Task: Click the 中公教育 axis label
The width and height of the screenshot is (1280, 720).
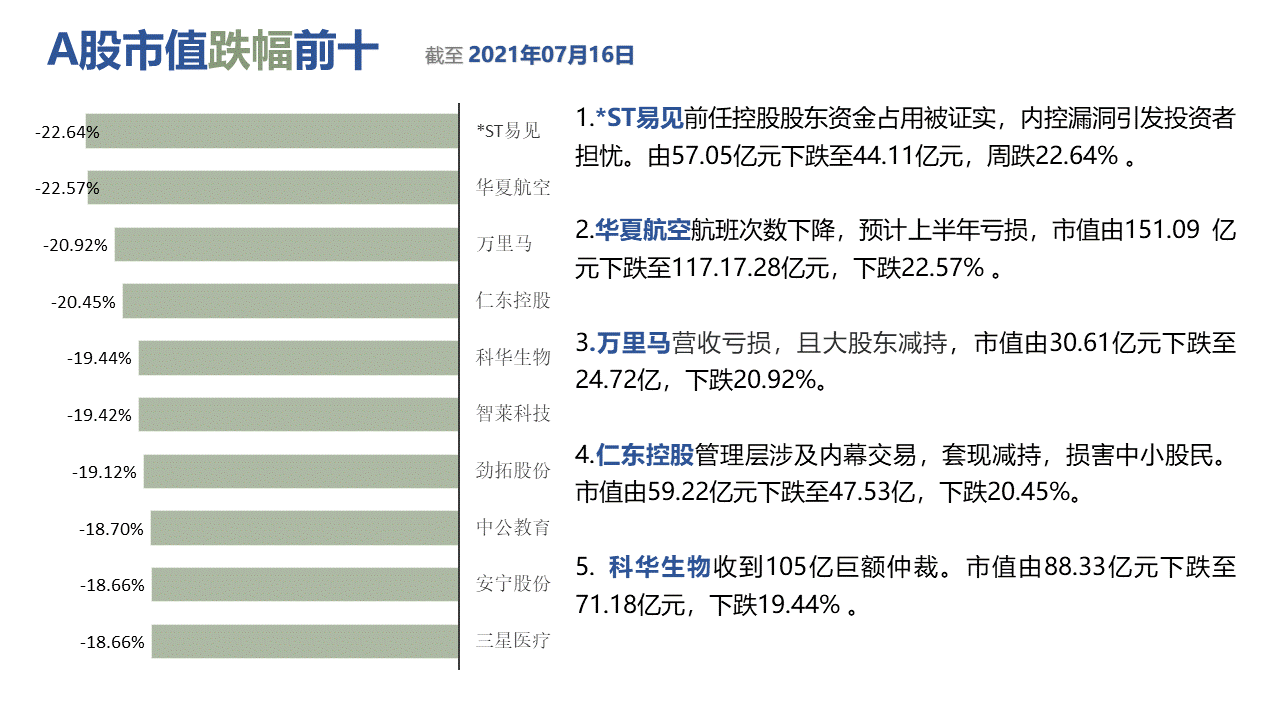Action: point(513,528)
